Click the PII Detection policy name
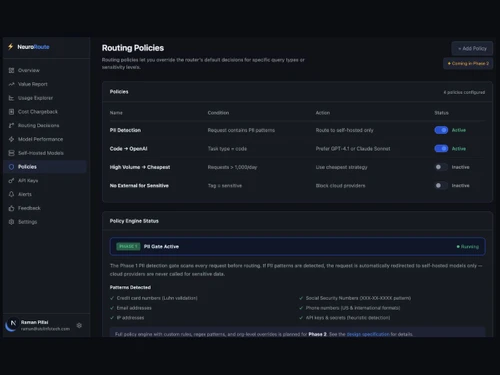This screenshot has height=375, width=500. pyautogui.click(x=125, y=130)
